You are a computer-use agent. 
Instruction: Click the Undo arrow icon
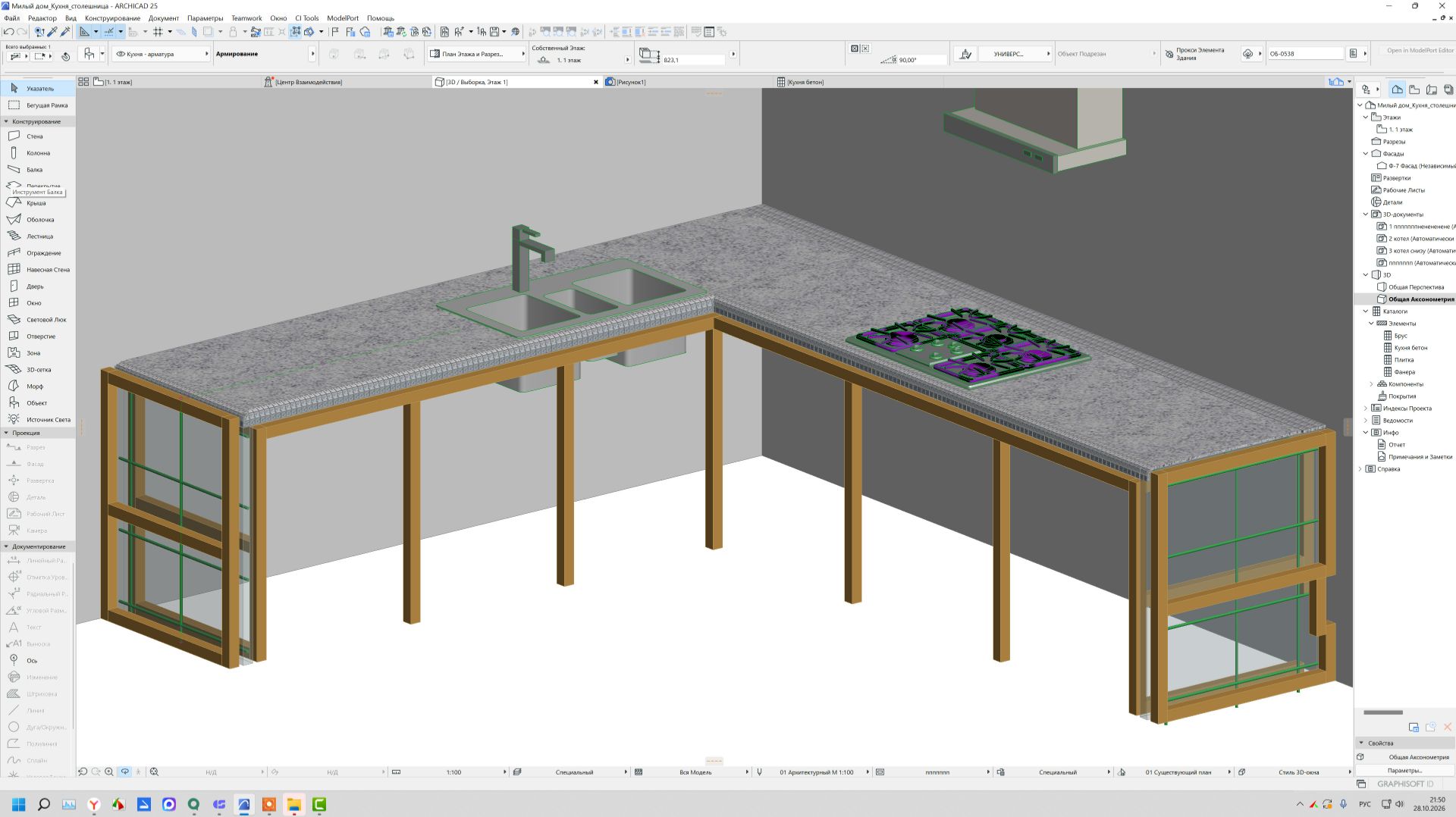point(8,32)
